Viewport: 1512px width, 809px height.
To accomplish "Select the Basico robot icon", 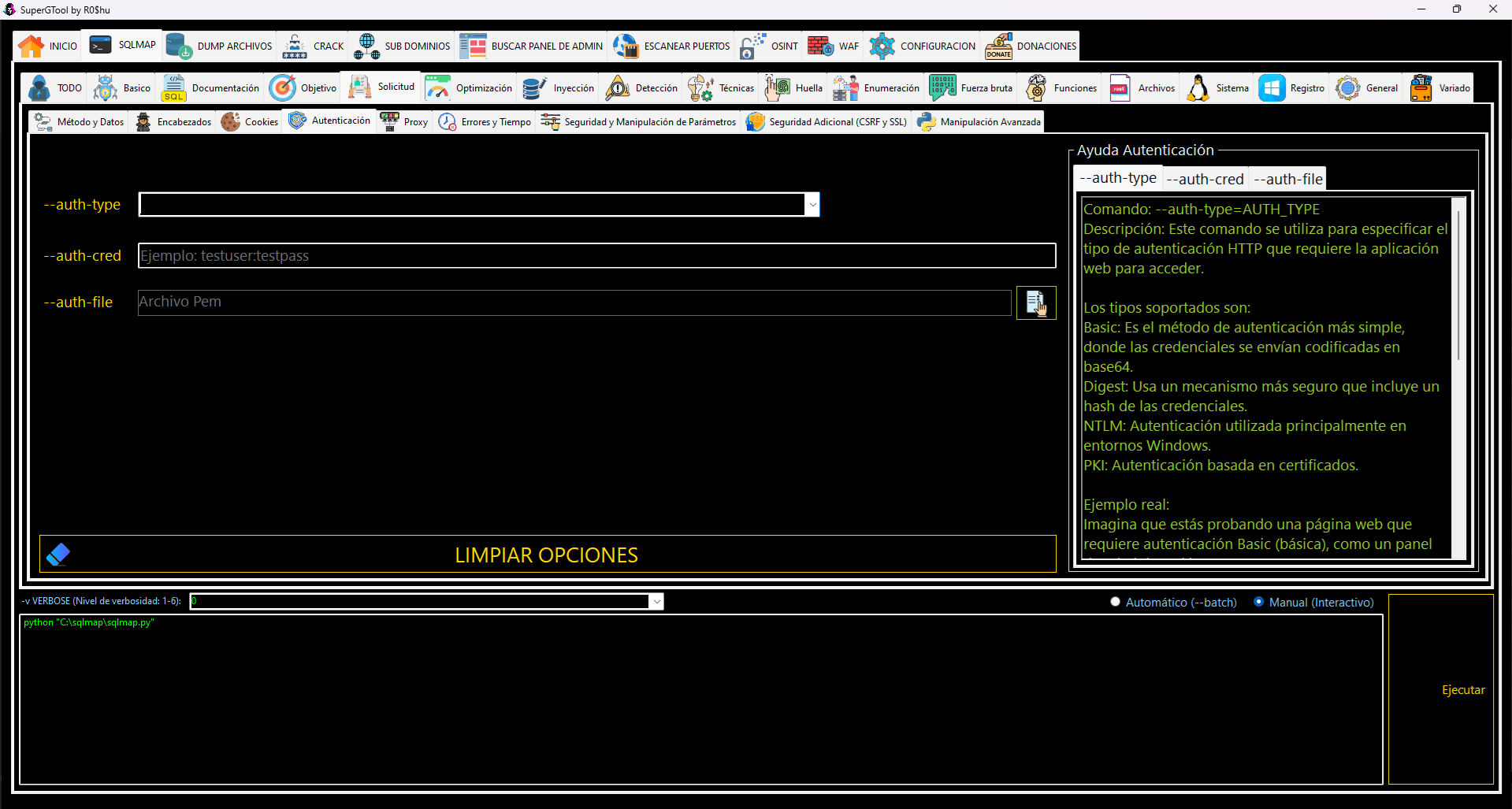I will tap(106, 88).
